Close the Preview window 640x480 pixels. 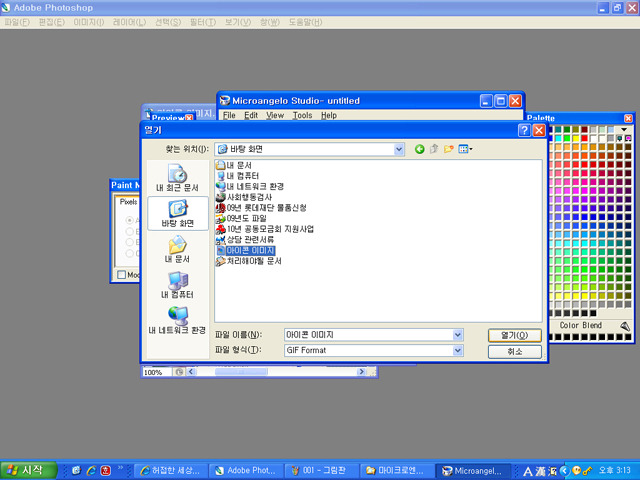coord(189,118)
